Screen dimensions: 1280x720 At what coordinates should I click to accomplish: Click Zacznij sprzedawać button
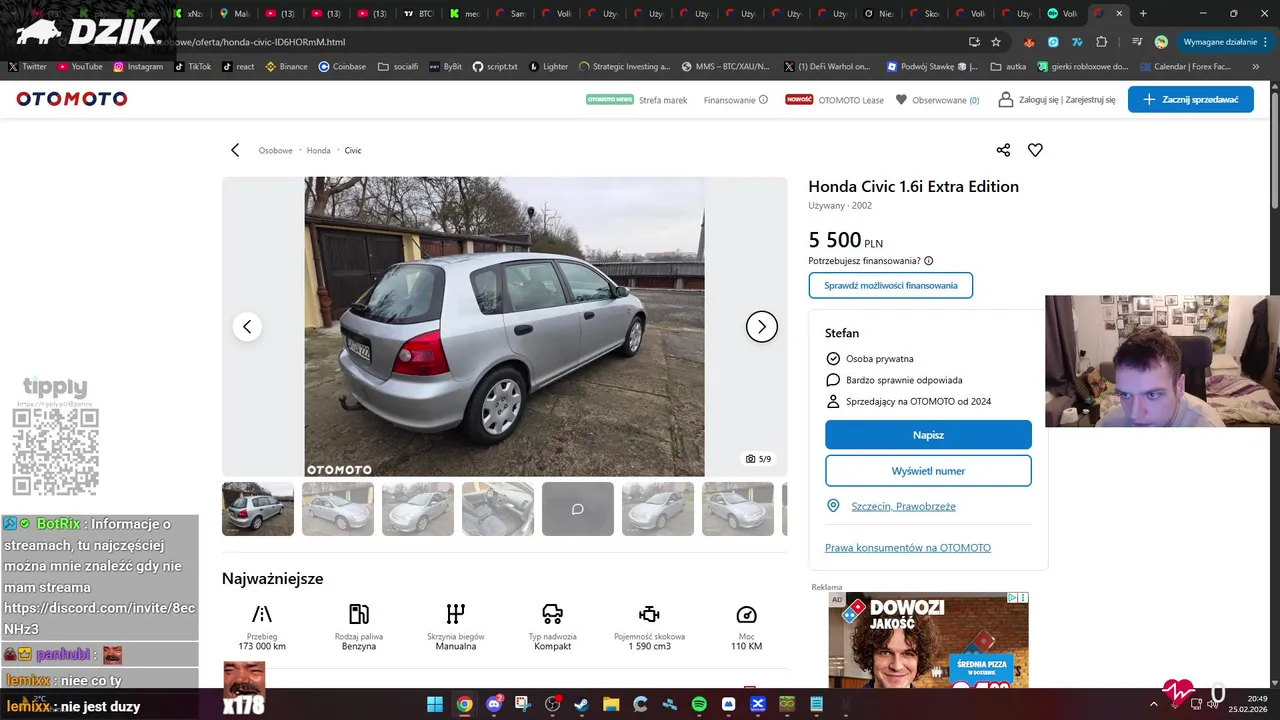coord(1191,99)
